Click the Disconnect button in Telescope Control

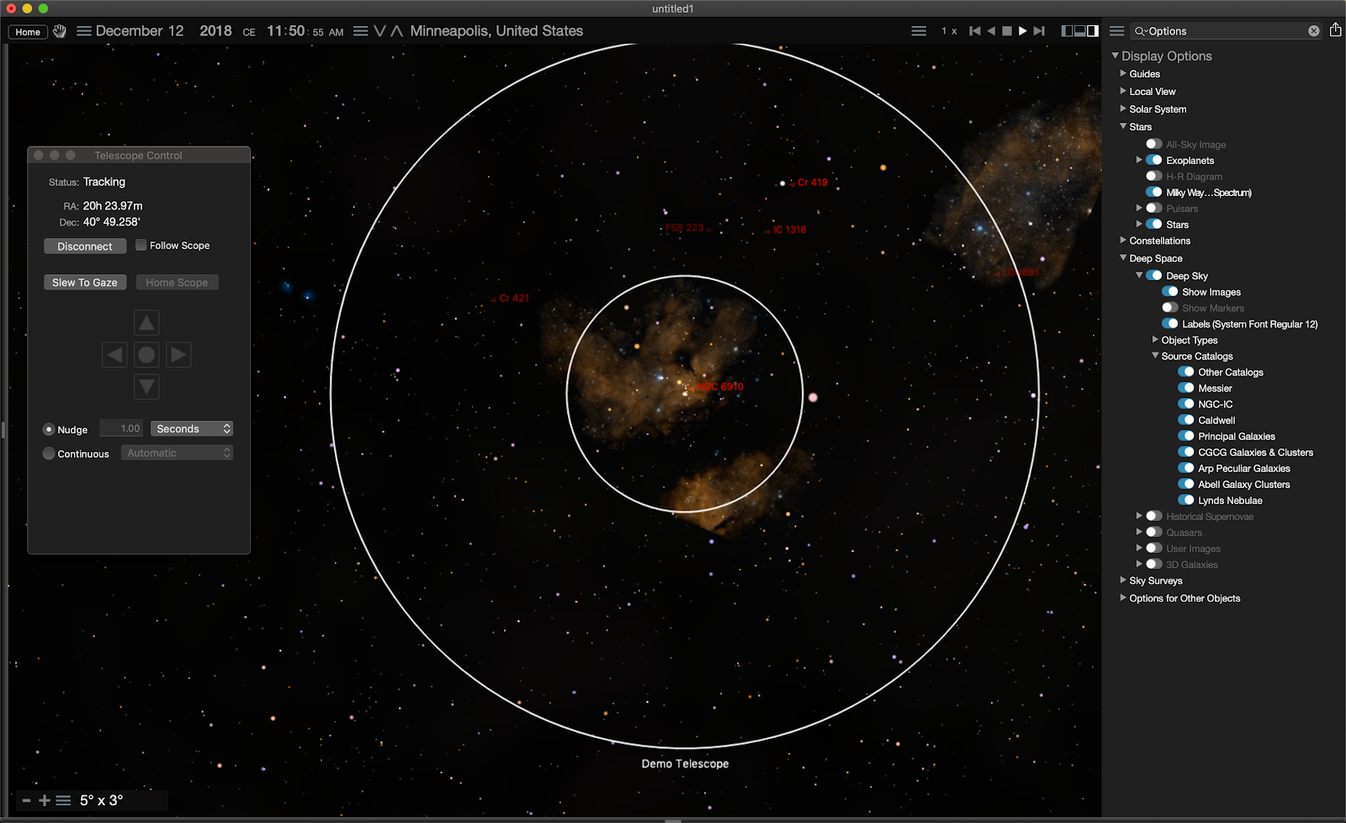[85, 246]
